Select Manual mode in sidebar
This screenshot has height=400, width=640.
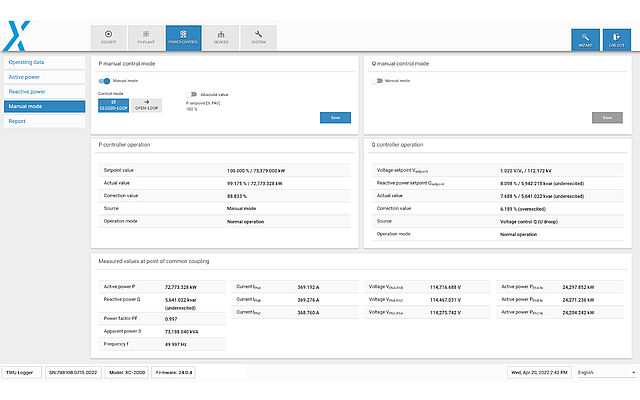tap(44, 106)
